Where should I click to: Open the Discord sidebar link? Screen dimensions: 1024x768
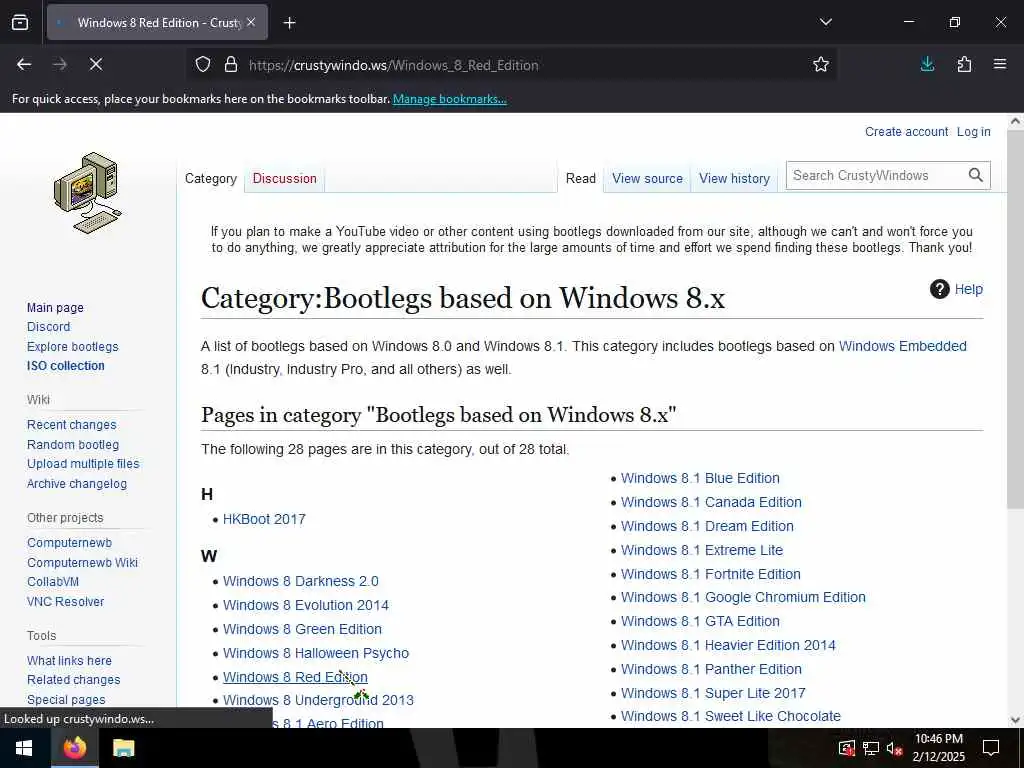point(48,327)
